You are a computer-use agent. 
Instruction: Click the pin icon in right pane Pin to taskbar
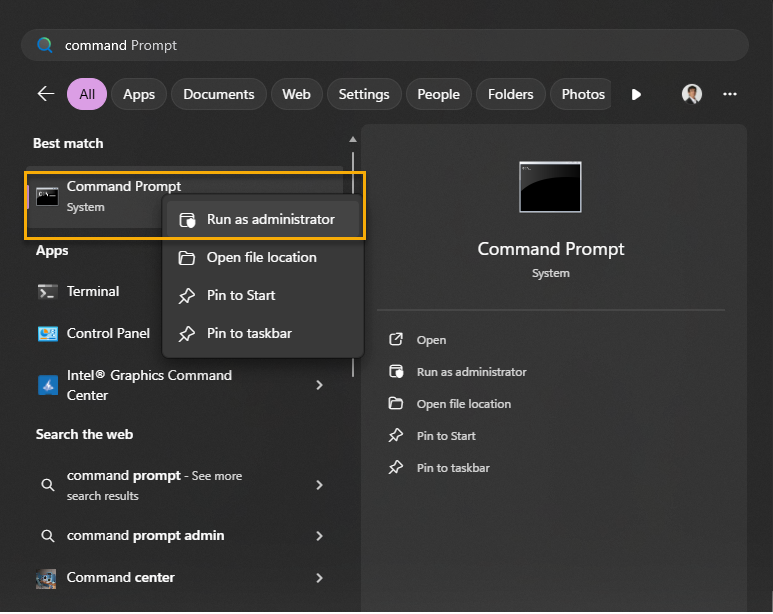click(x=396, y=468)
